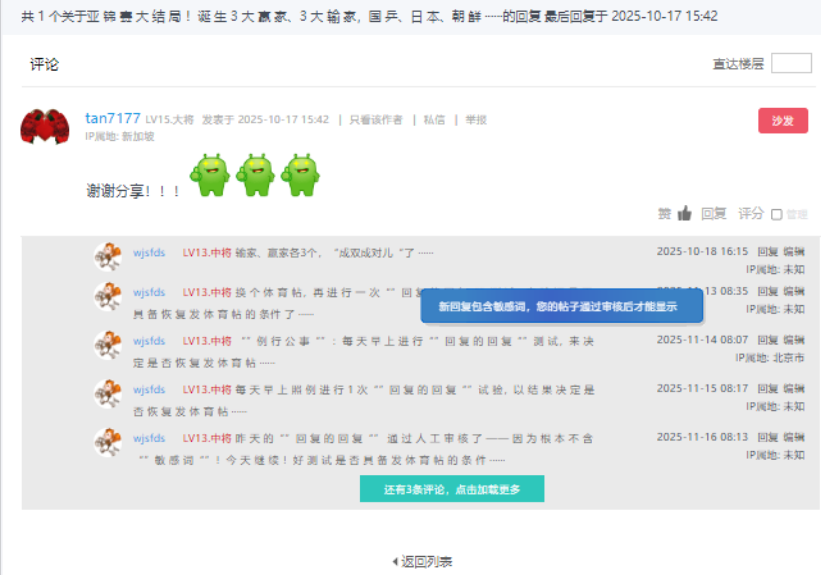Open the tan7177 username profile link
Screen dimensions: 821x575
click(113, 119)
